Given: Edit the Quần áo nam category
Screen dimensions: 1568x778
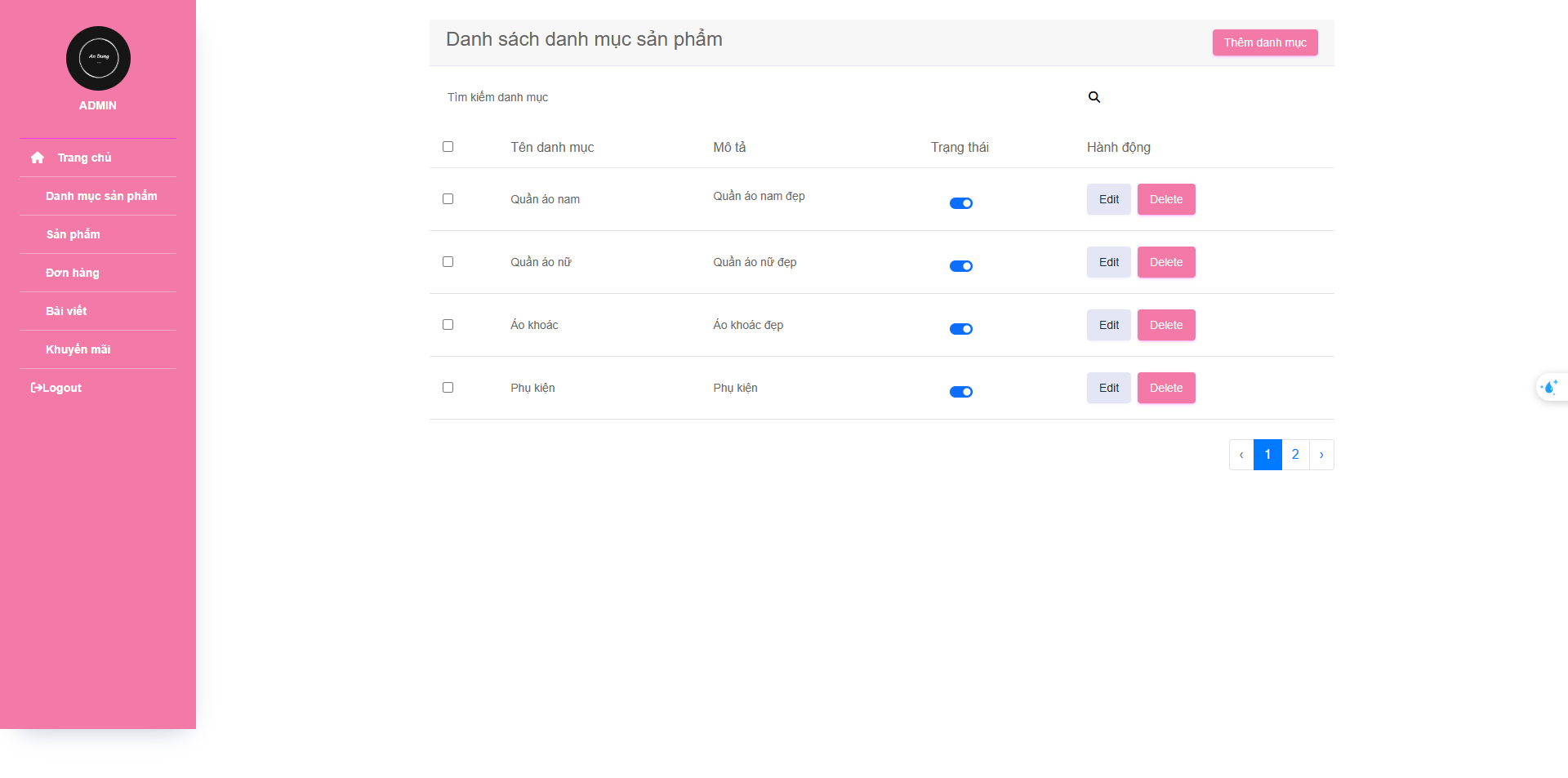Looking at the screenshot, I should [1109, 199].
